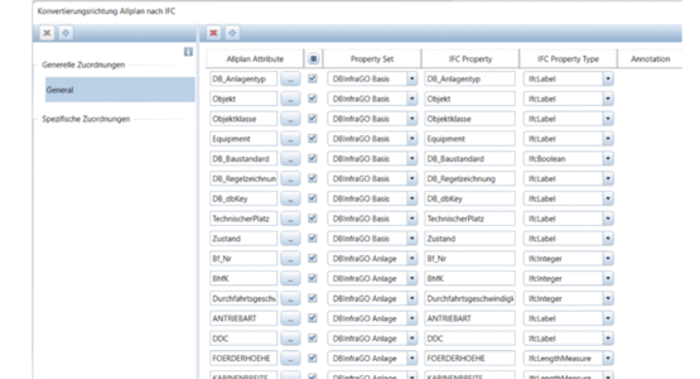Viewport: 700px width, 379px height.
Task: Click the gray X icon in left panel toolbar
Action: coord(47,33)
